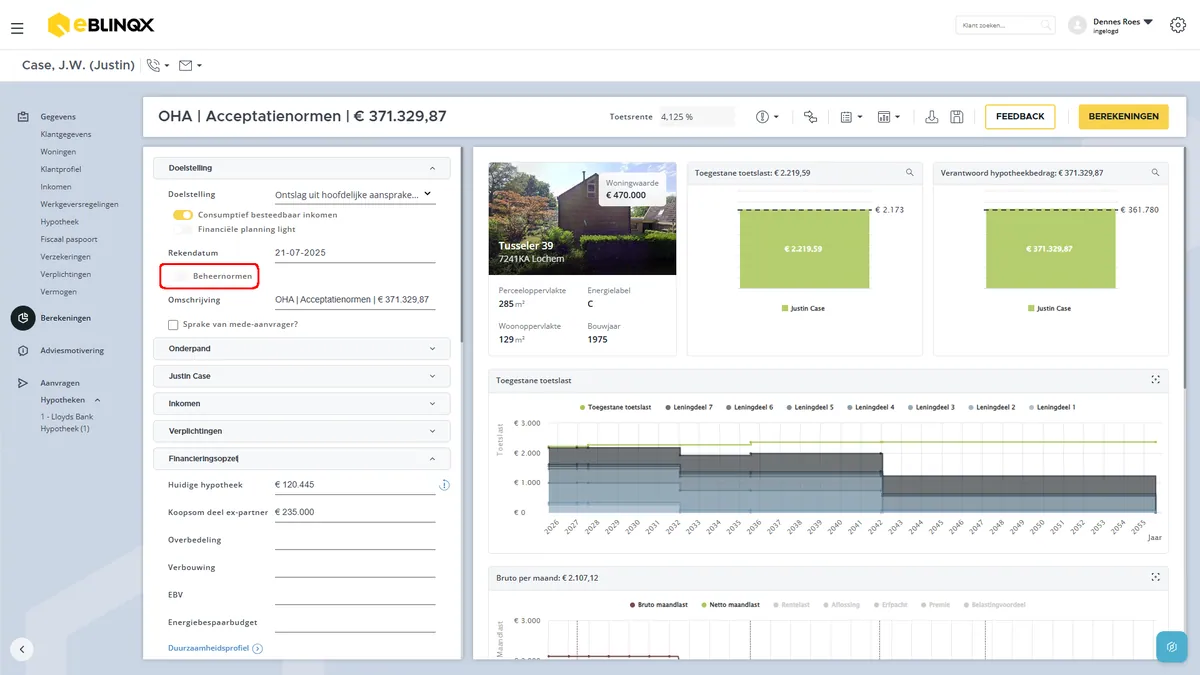Image resolution: width=1200 pixels, height=675 pixels.
Task: Open Fiscaal paspoort in the sidebar
Action: [69, 239]
